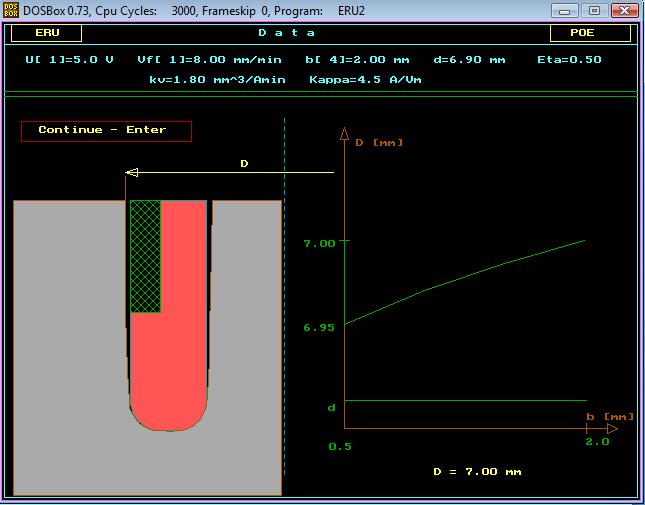The width and height of the screenshot is (645, 505).
Task: Click the D dimension arrow head
Action: click(131, 172)
